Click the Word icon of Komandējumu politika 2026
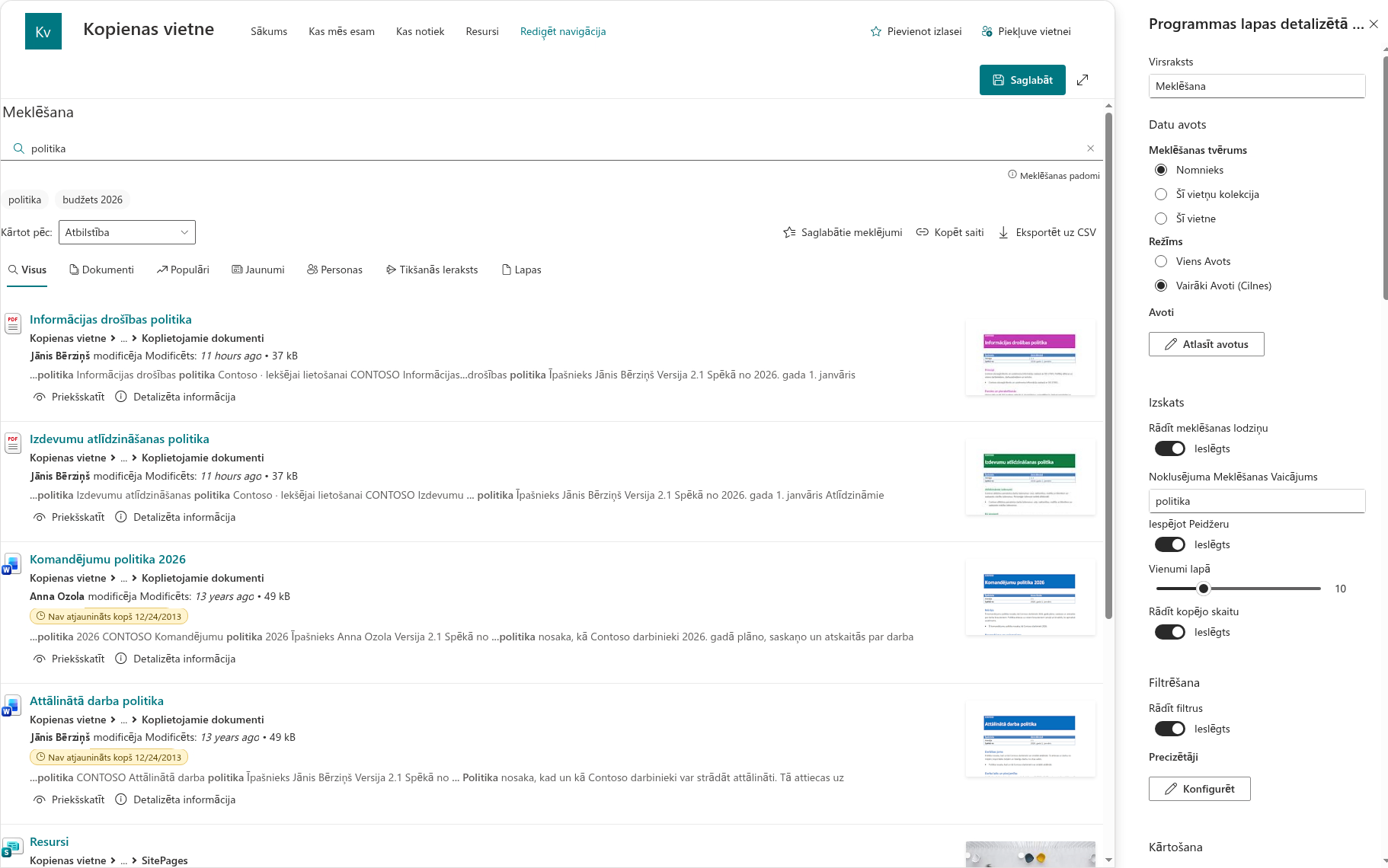This screenshot has width=1388, height=868. coord(11,564)
